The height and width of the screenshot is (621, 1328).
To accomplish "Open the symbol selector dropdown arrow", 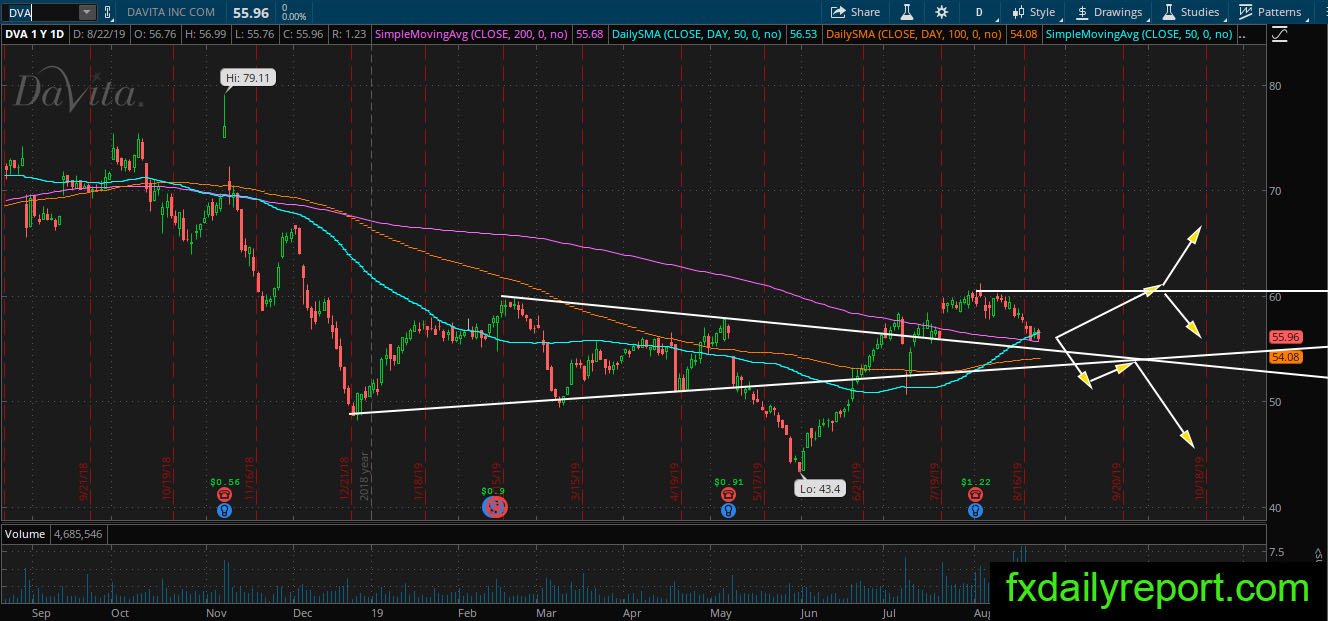I will coord(87,12).
